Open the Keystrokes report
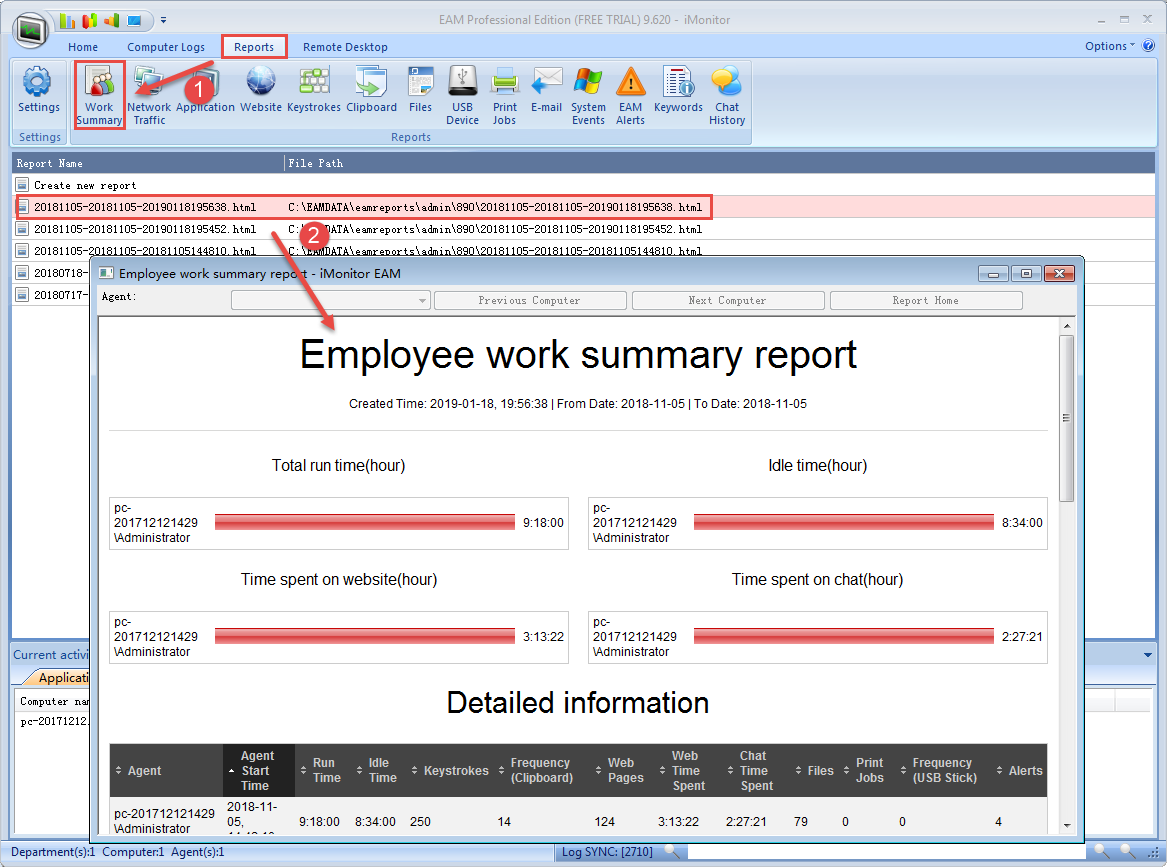 (x=313, y=90)
